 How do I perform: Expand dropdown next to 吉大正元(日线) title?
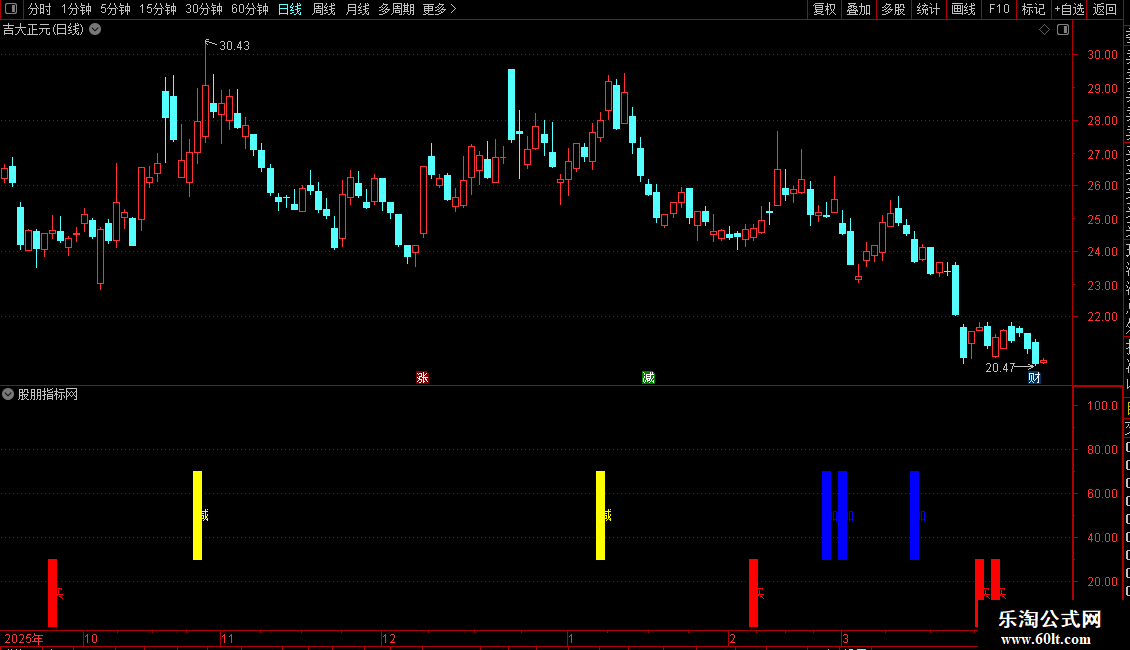(x=95, y=30)
